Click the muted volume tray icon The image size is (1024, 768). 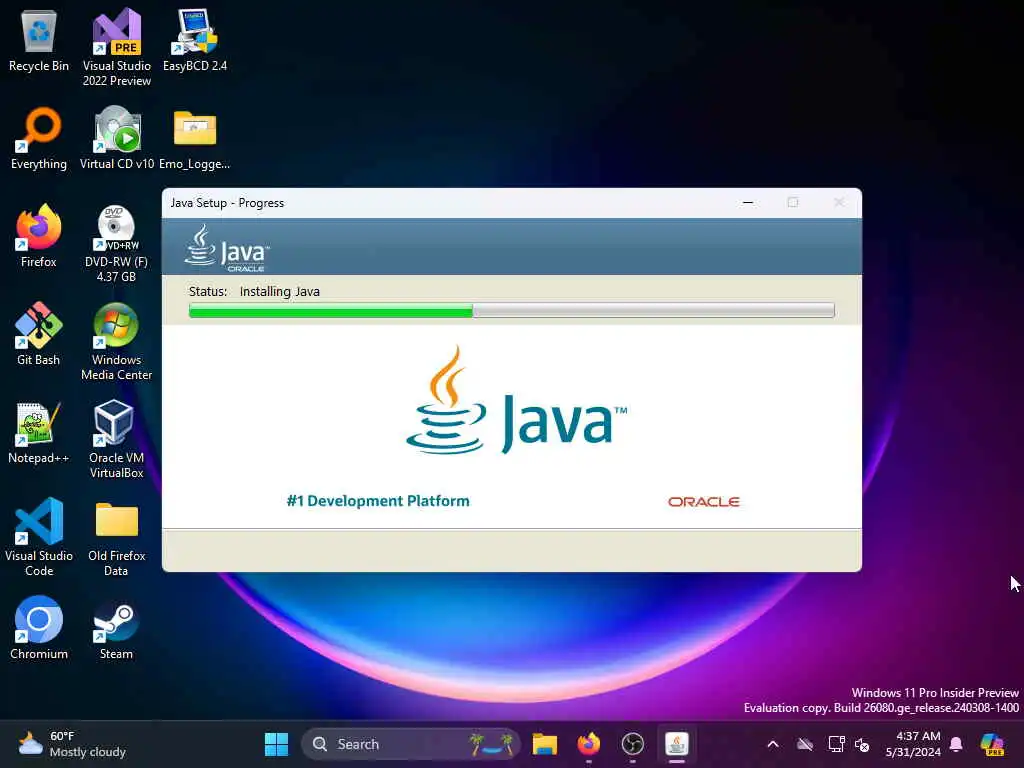(x=862, y=744)
